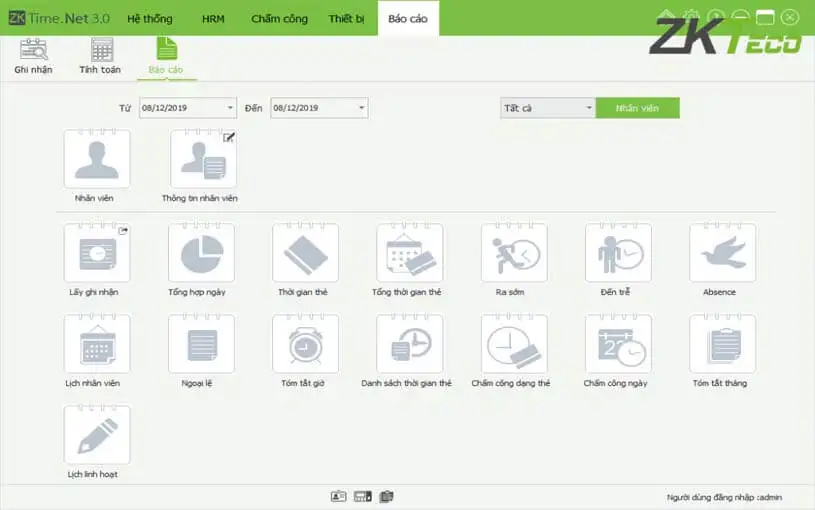Open the Nhân viên report icon

97,159
